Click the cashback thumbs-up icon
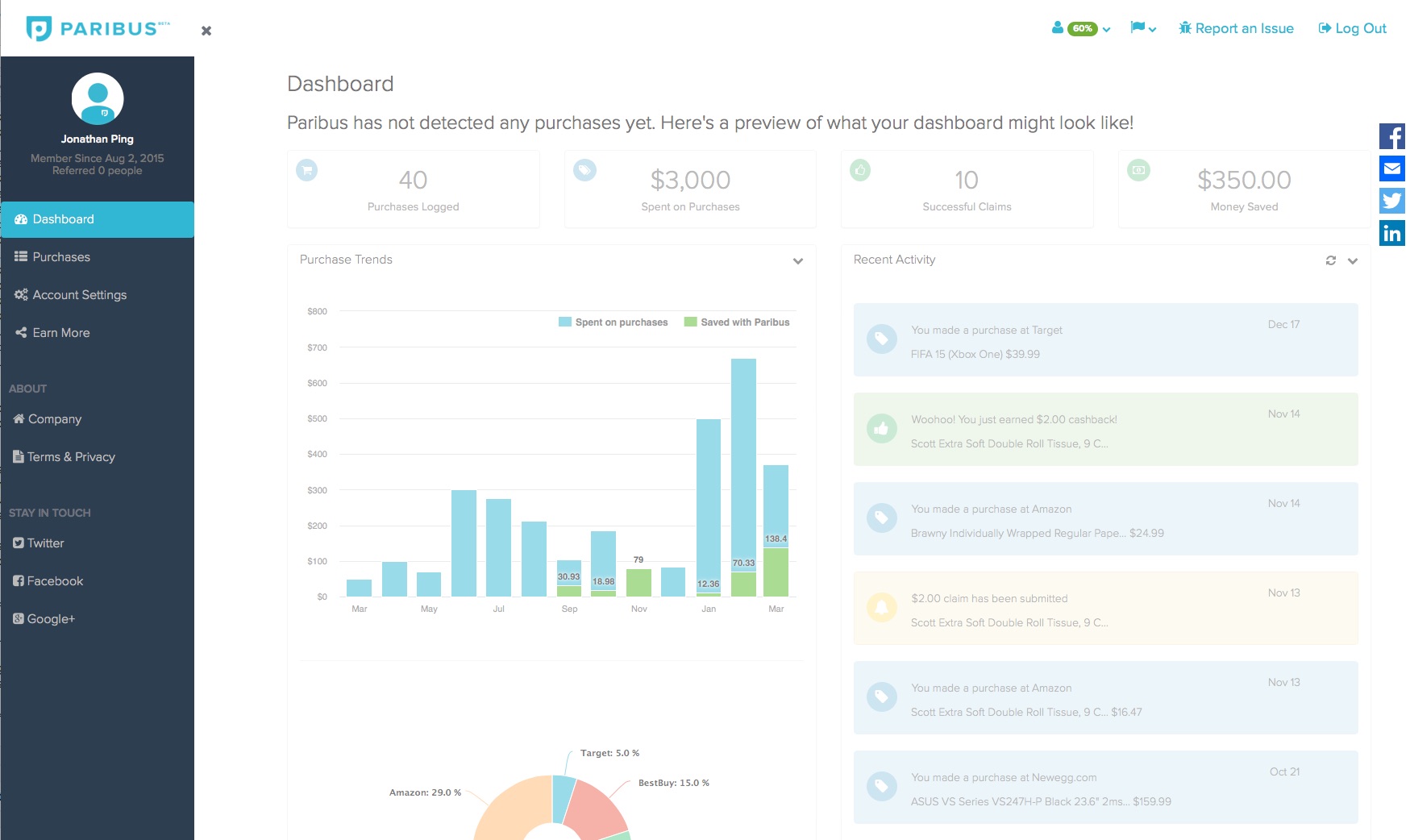The image size is (1410, 840). 882,428
